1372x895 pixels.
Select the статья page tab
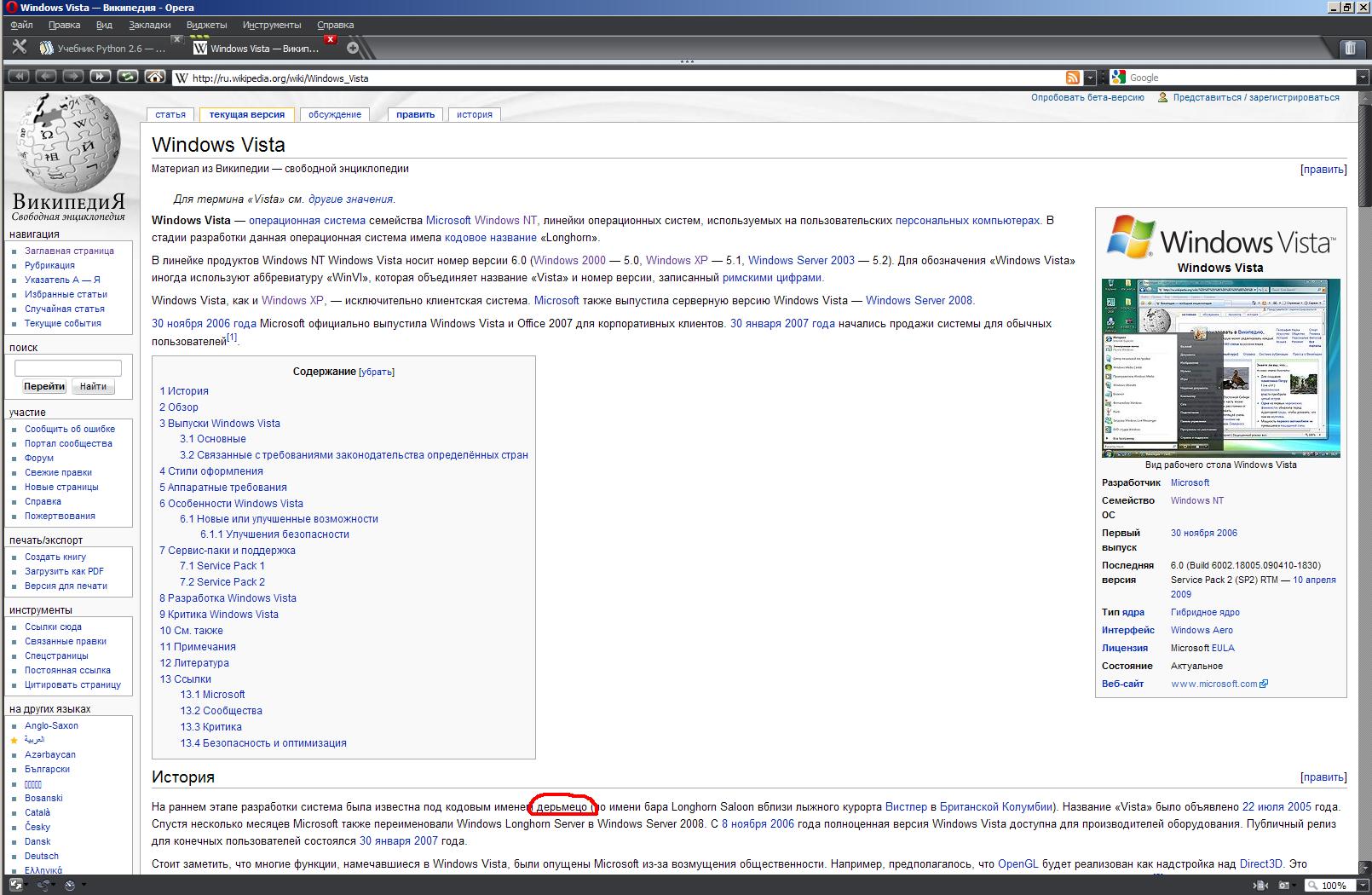(170, 114)
